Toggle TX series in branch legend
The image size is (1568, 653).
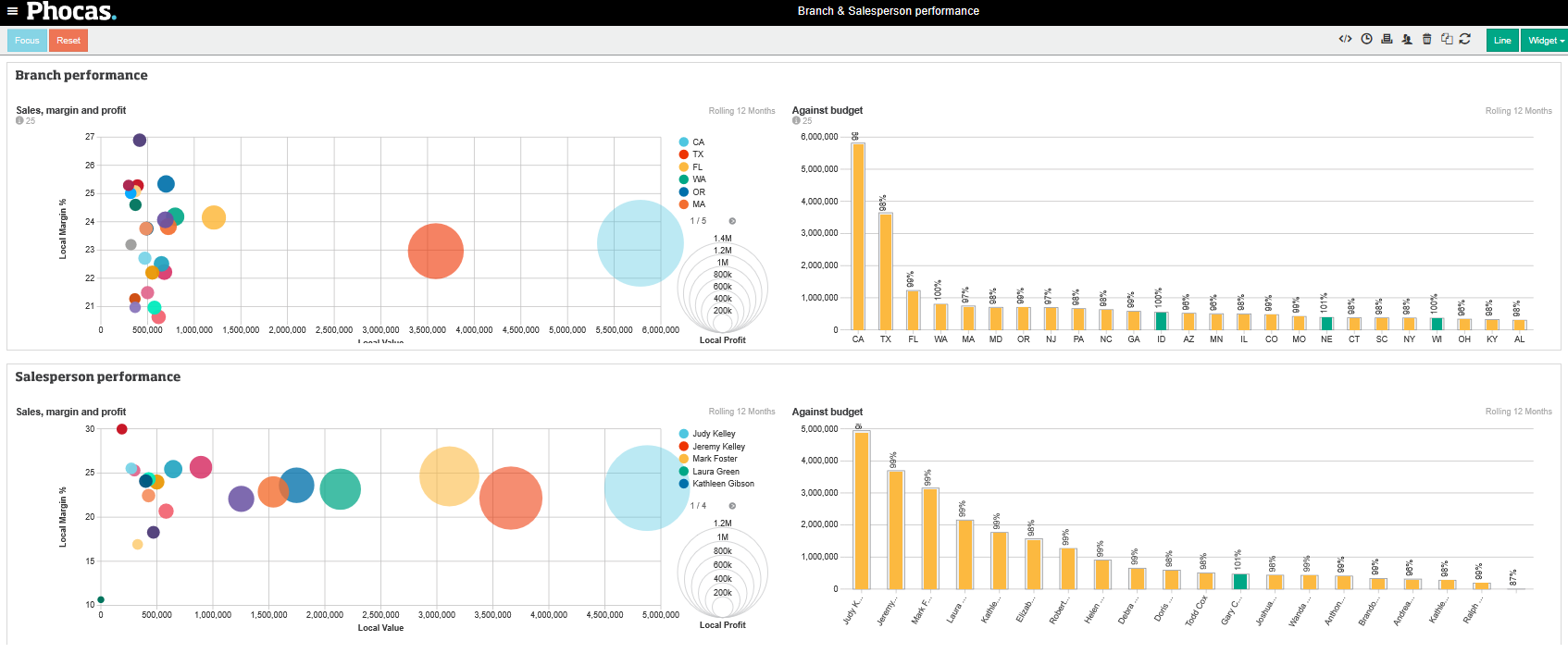click(698, 154)
